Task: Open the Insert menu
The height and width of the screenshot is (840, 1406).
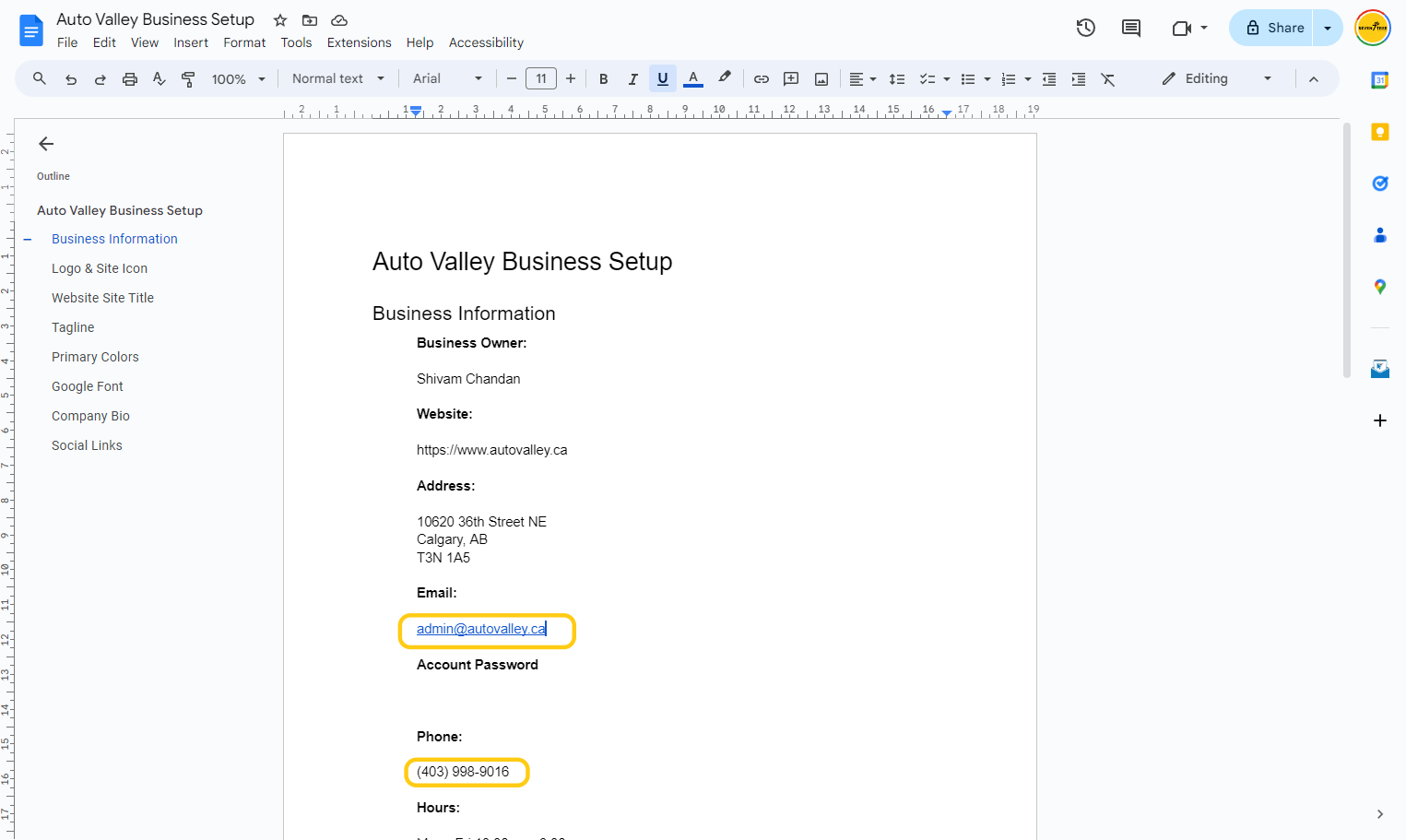Action: click(191, 42)
